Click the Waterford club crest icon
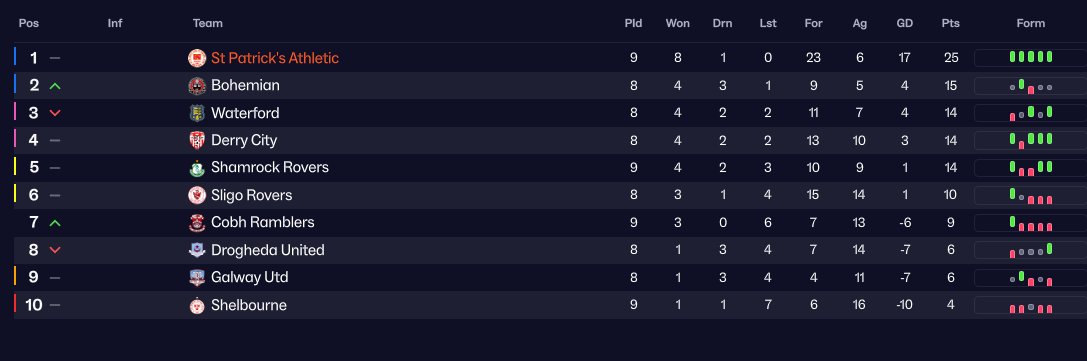Viewport: 1087px width, 361px height. coord(198,113)
